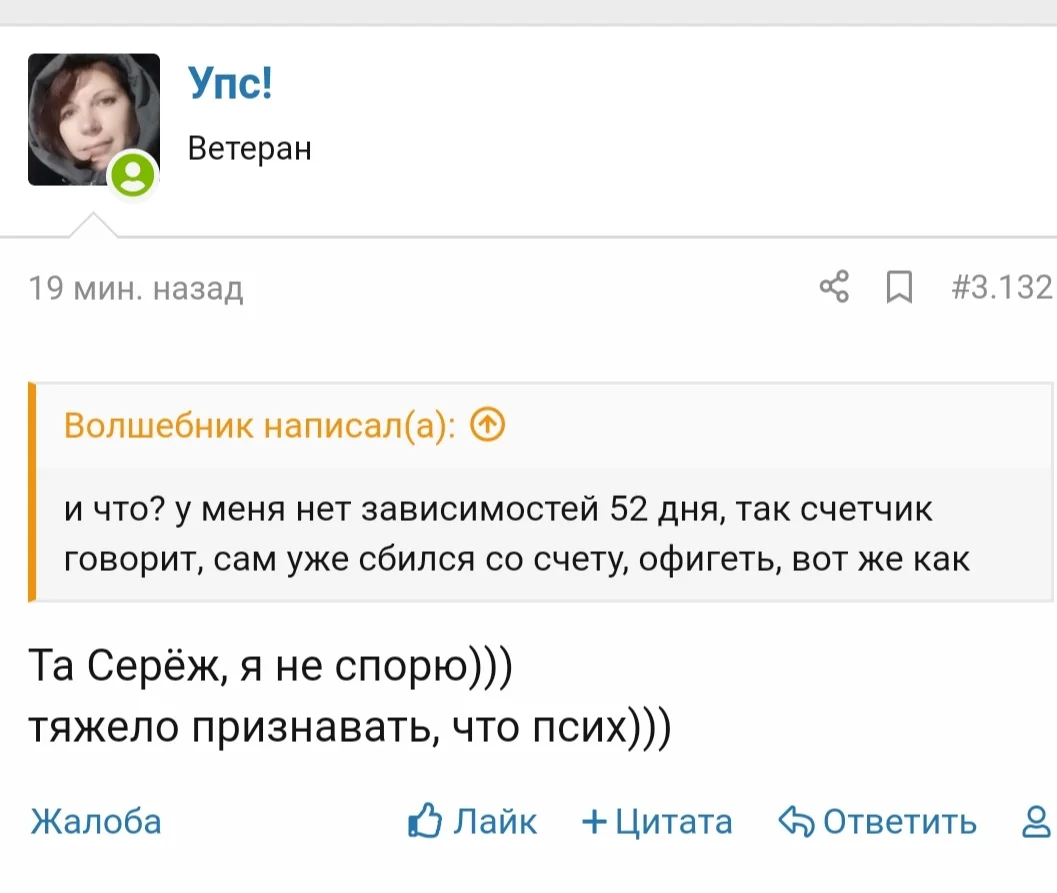Image resolution: width=1057 pixels, height=893 pixels.
Task: Bookmark this post using the bookmark icon
Action: [899, 288]
